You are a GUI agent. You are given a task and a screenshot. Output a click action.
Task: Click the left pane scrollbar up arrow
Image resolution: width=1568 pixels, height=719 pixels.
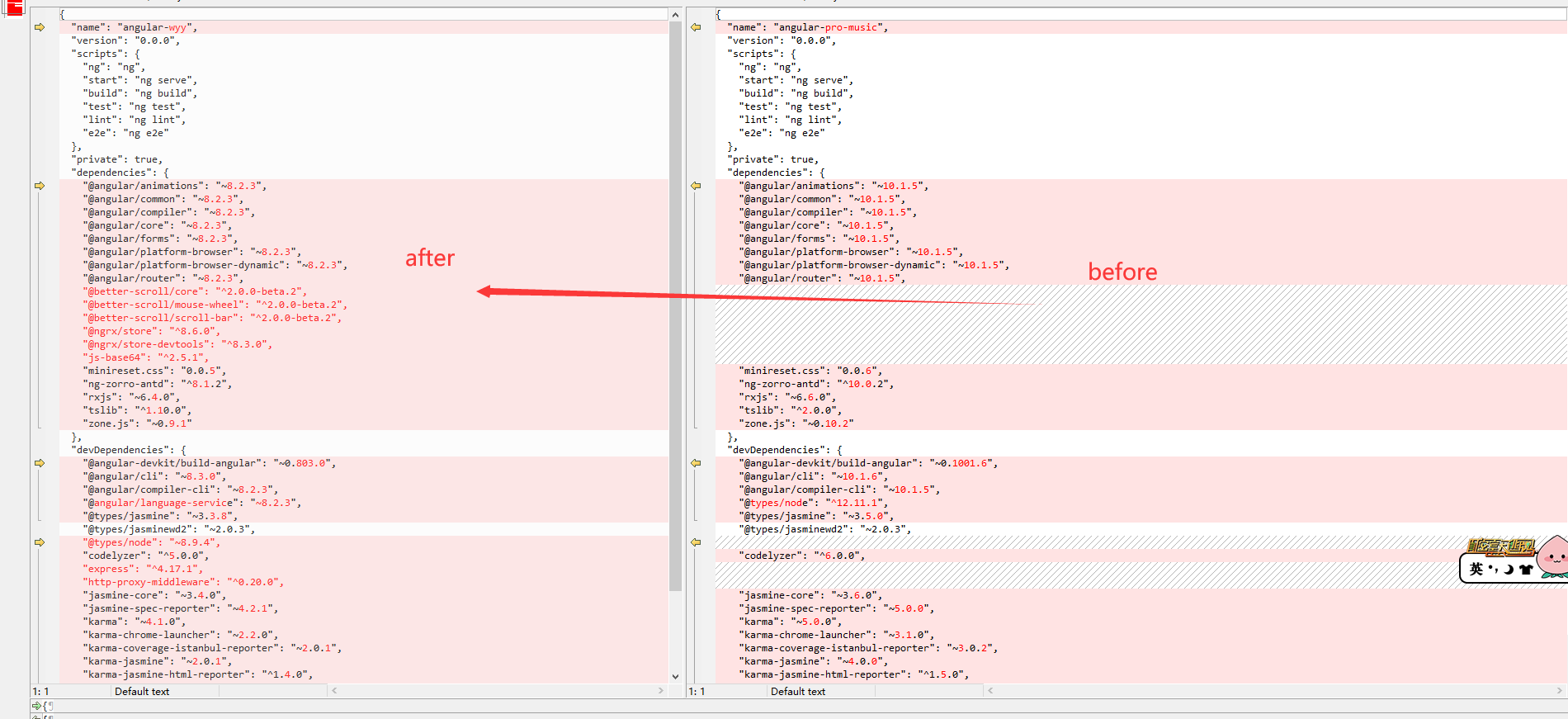[x=675, y=15]
